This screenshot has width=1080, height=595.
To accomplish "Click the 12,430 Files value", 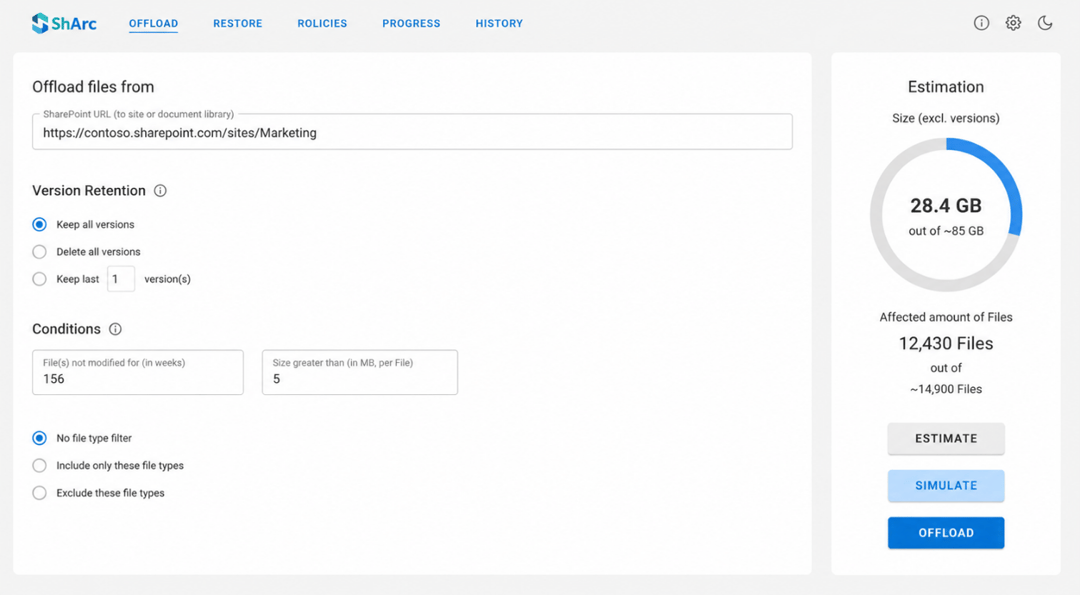I will [x=946, y=344].
